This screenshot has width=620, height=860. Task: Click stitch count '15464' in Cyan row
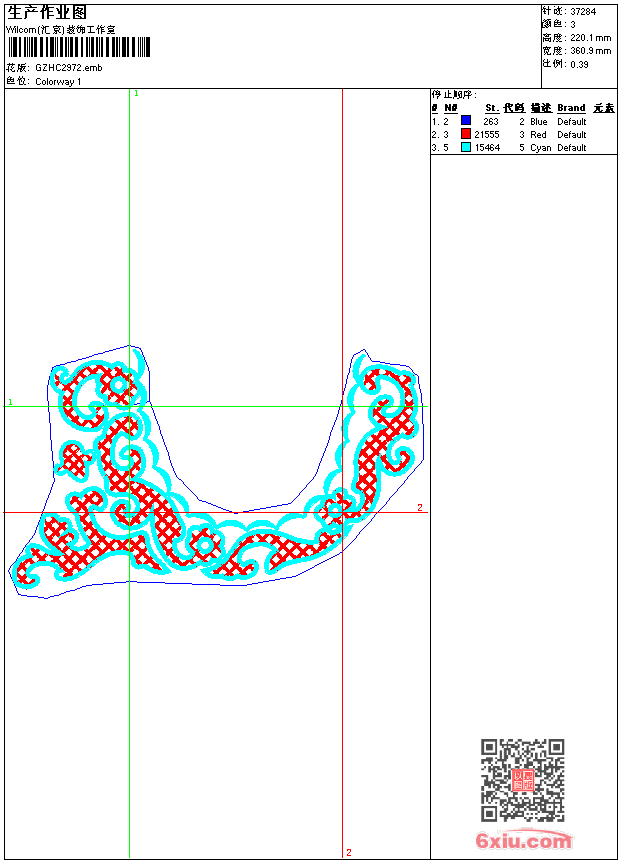pos(487,148)
